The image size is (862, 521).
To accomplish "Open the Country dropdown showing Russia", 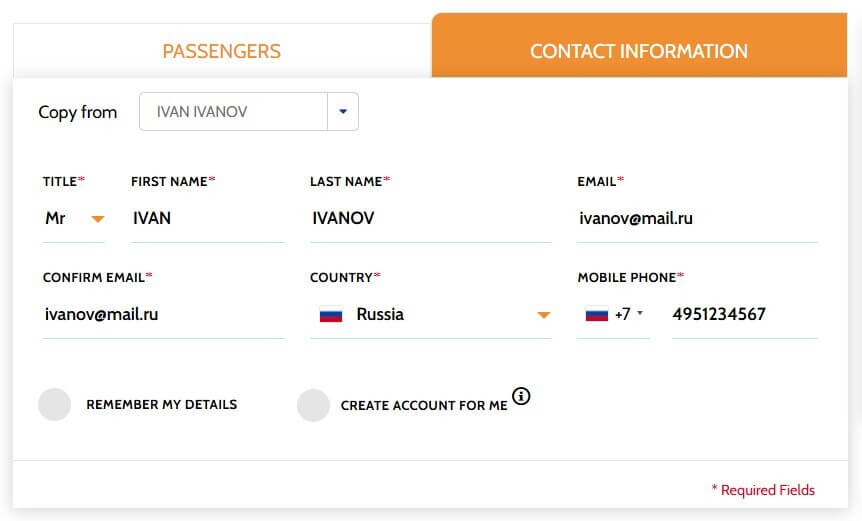I will pos(431,315).
